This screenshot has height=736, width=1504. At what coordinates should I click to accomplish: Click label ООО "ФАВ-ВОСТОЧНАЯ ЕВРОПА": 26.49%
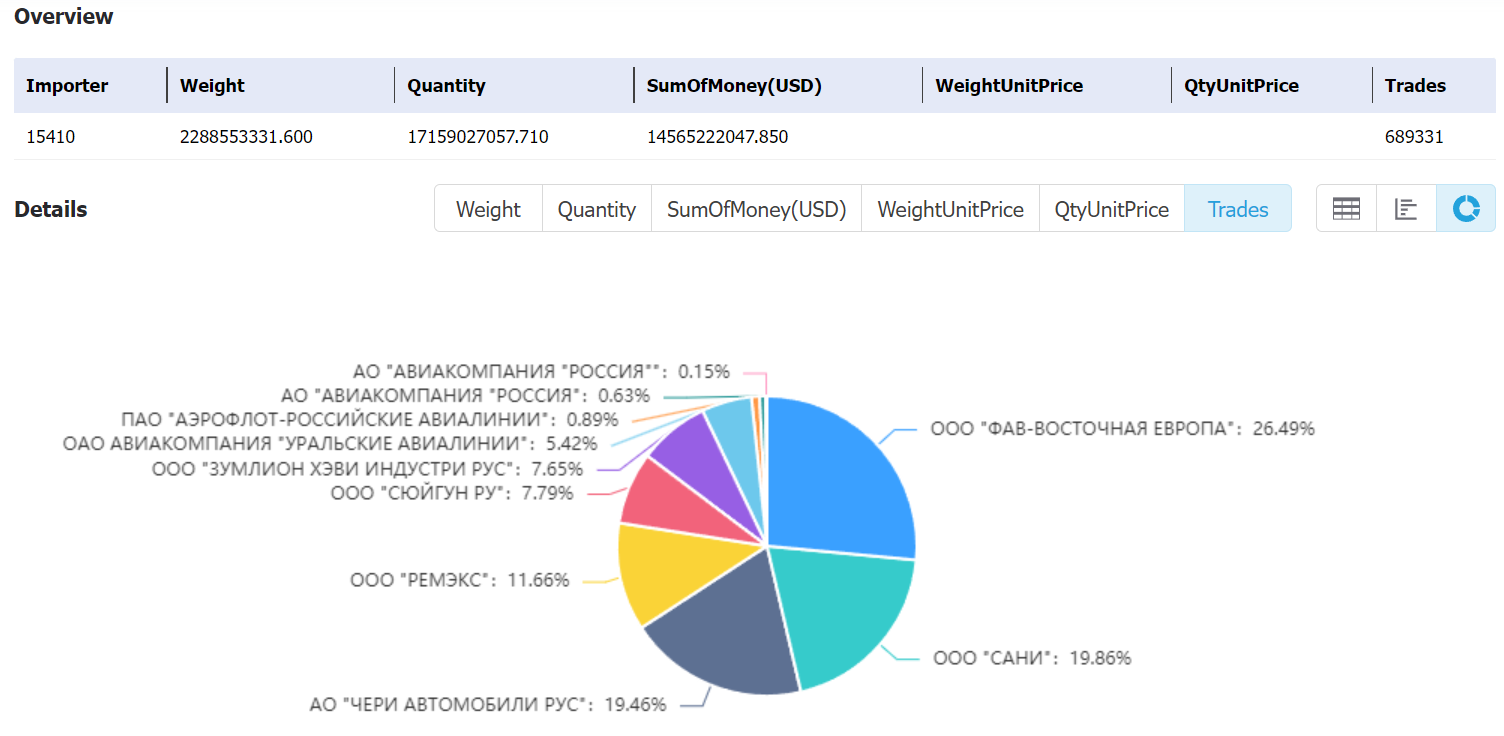point(1122,429)
